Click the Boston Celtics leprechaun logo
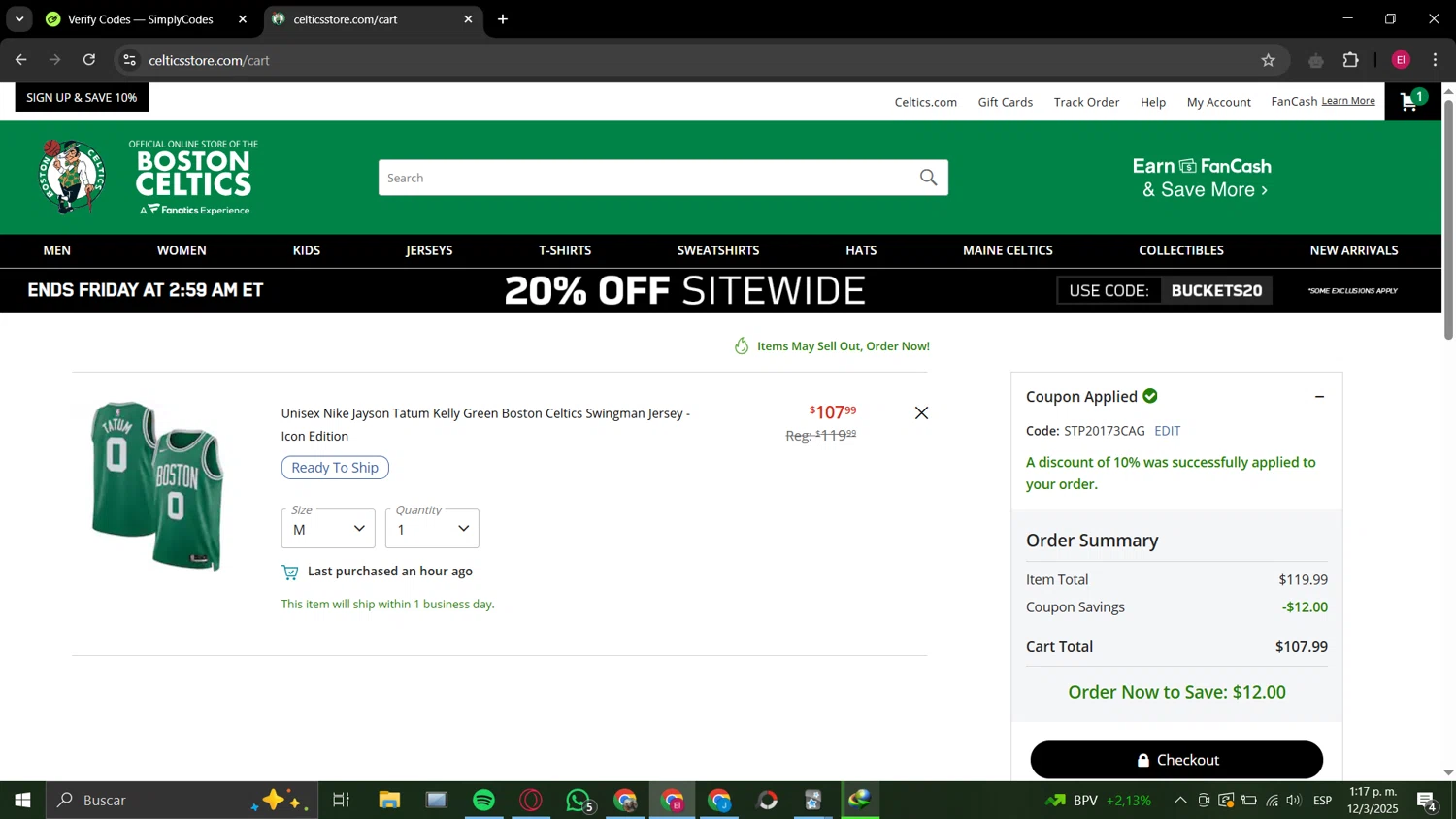This screenshot has height=819, width=1456. coord(72,177)
